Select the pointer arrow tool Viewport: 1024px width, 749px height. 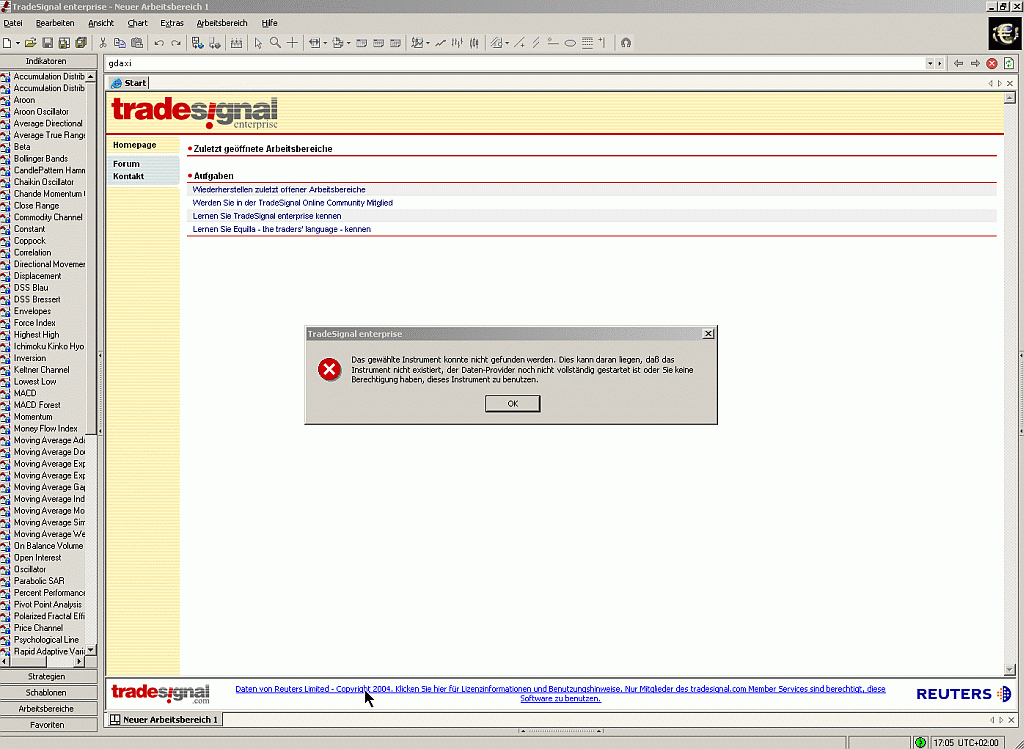point(259,43)
